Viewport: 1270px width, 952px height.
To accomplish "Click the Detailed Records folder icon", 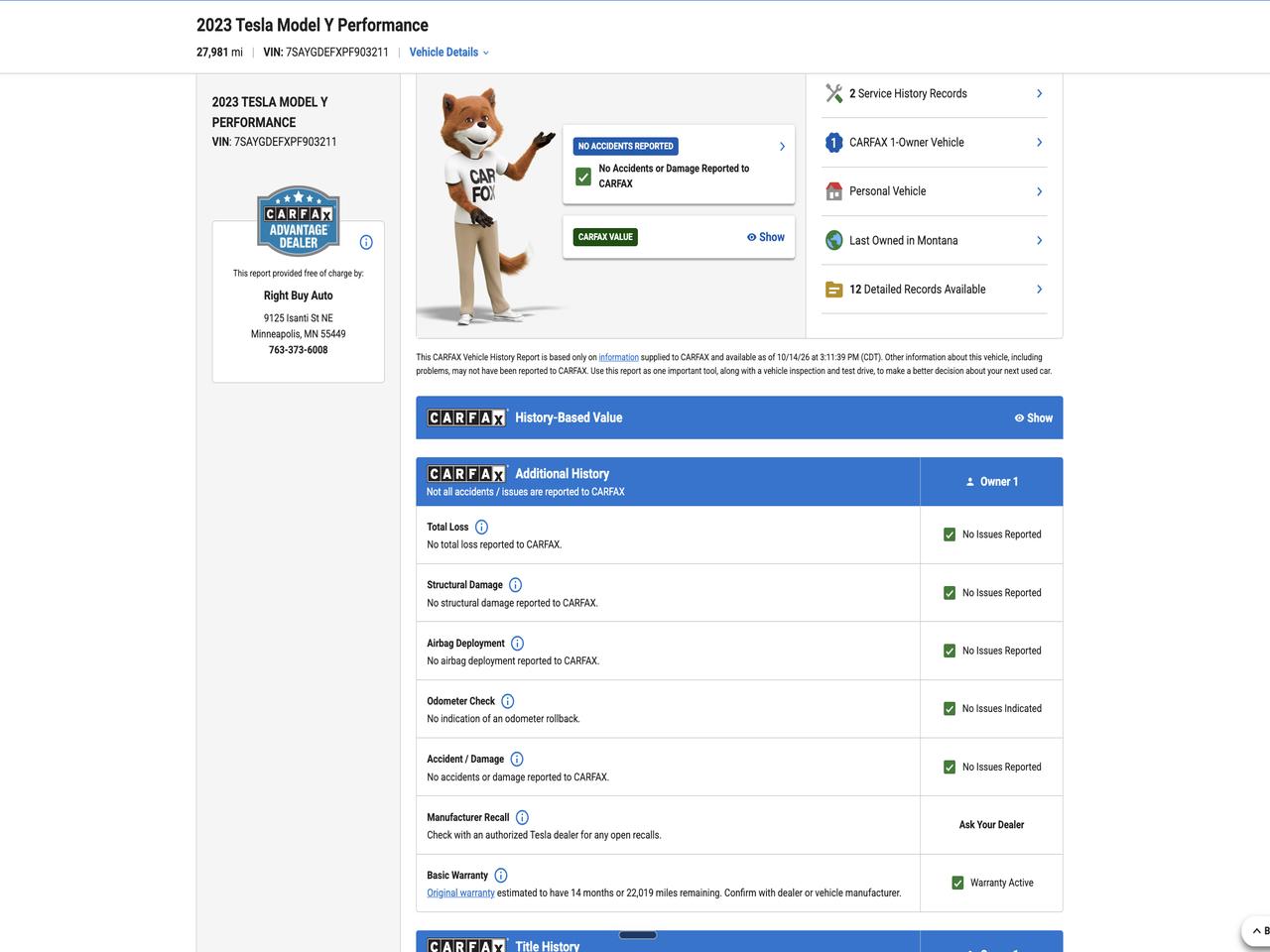I will 833,290.
